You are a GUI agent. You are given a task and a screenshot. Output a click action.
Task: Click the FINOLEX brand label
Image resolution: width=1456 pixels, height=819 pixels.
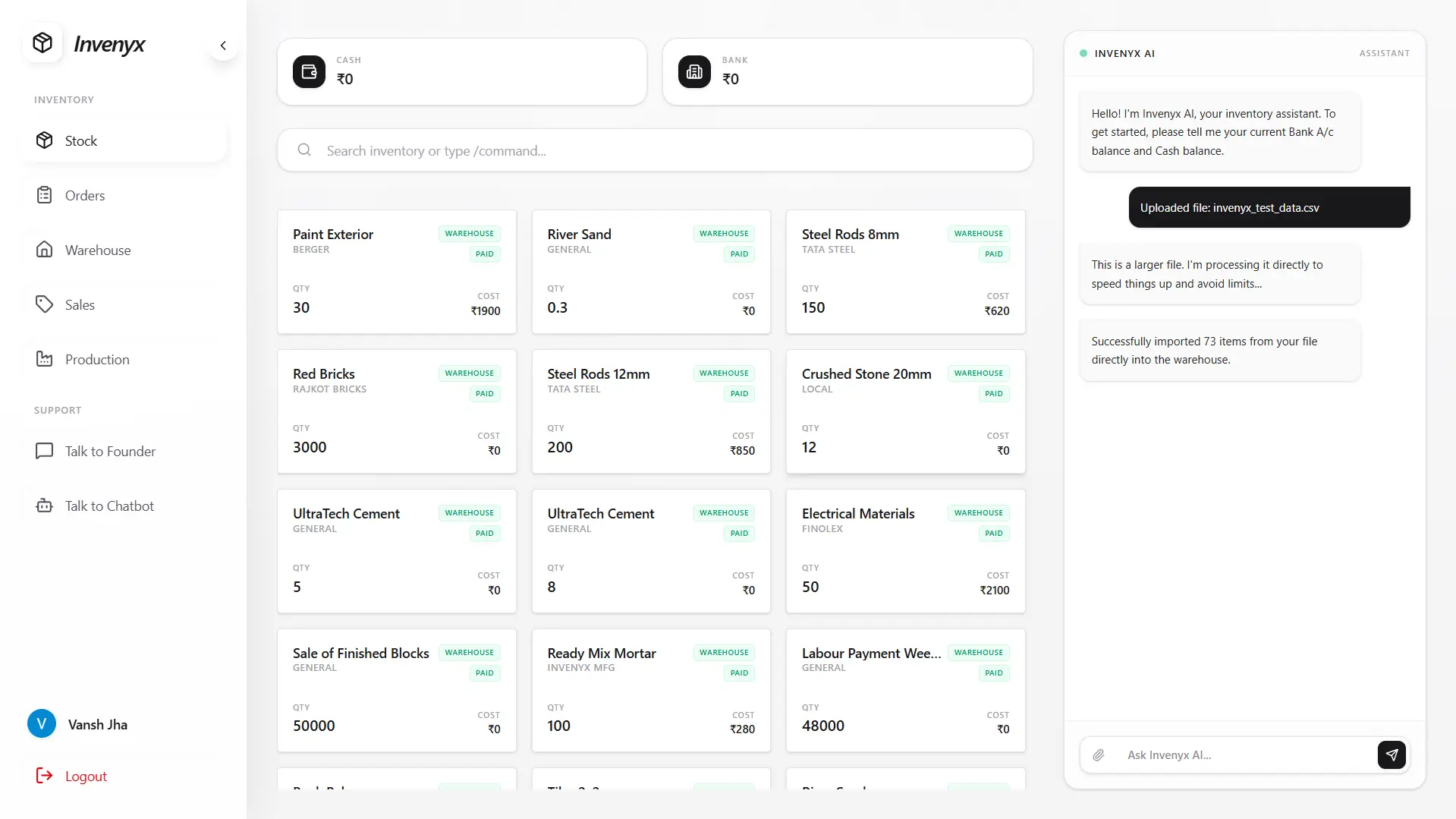click(x=822, y=529)
